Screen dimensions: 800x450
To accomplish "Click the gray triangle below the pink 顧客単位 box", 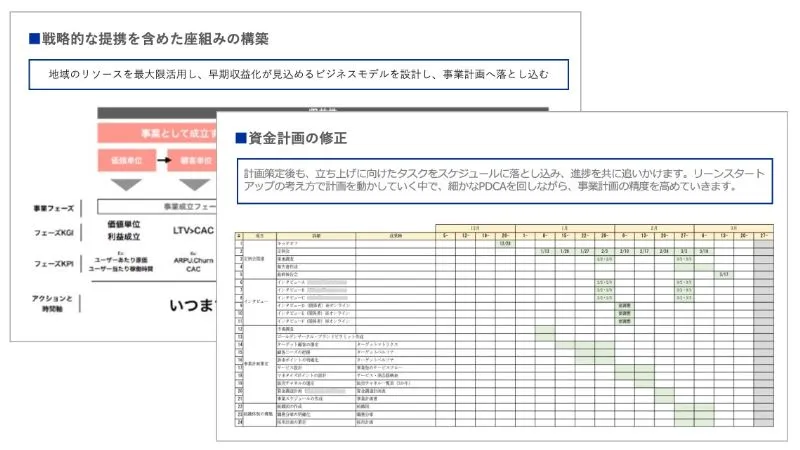I will pyautogui.click(x=194, y=184).
